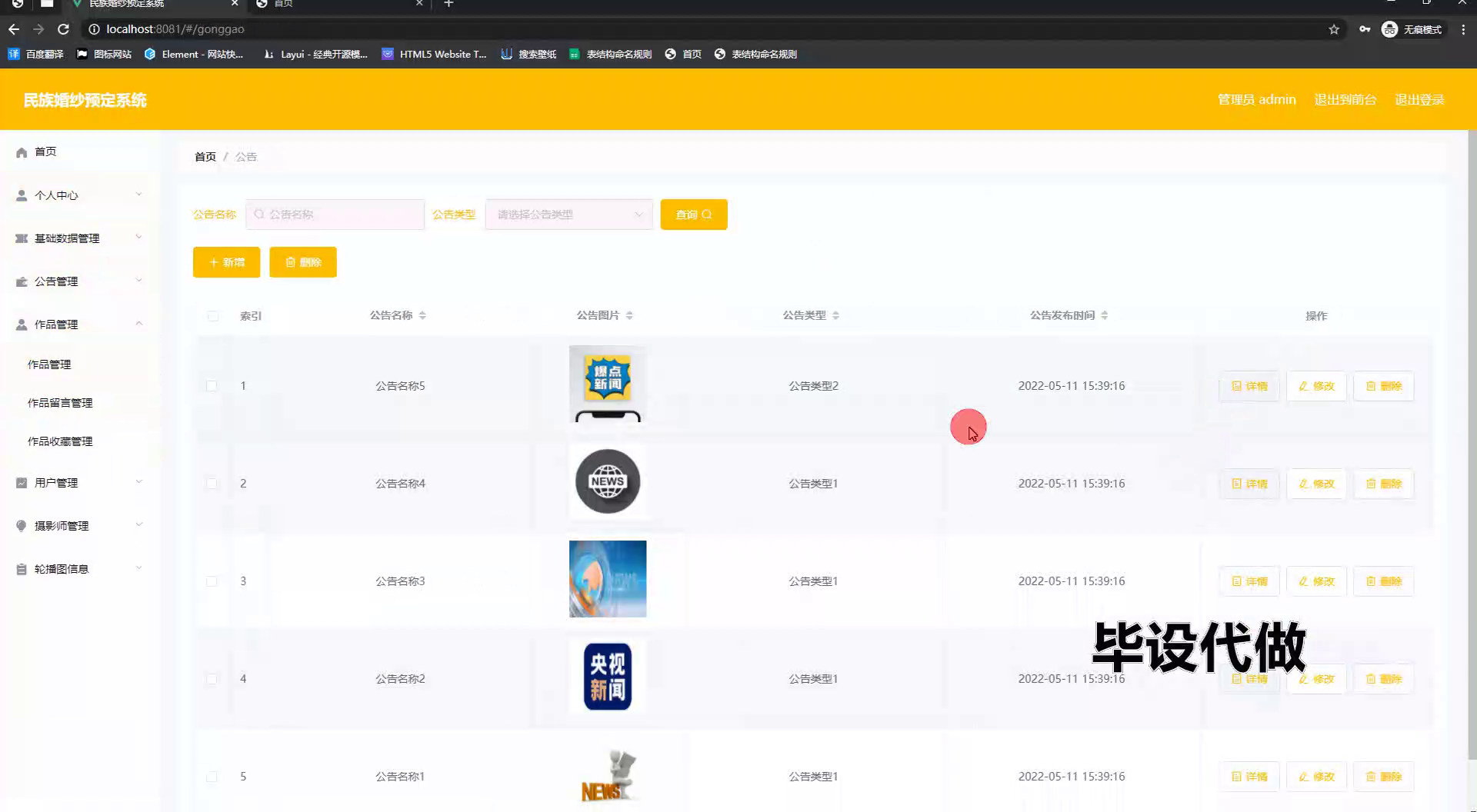Expand the 用户管理 menu chevron

pos(139,482)
